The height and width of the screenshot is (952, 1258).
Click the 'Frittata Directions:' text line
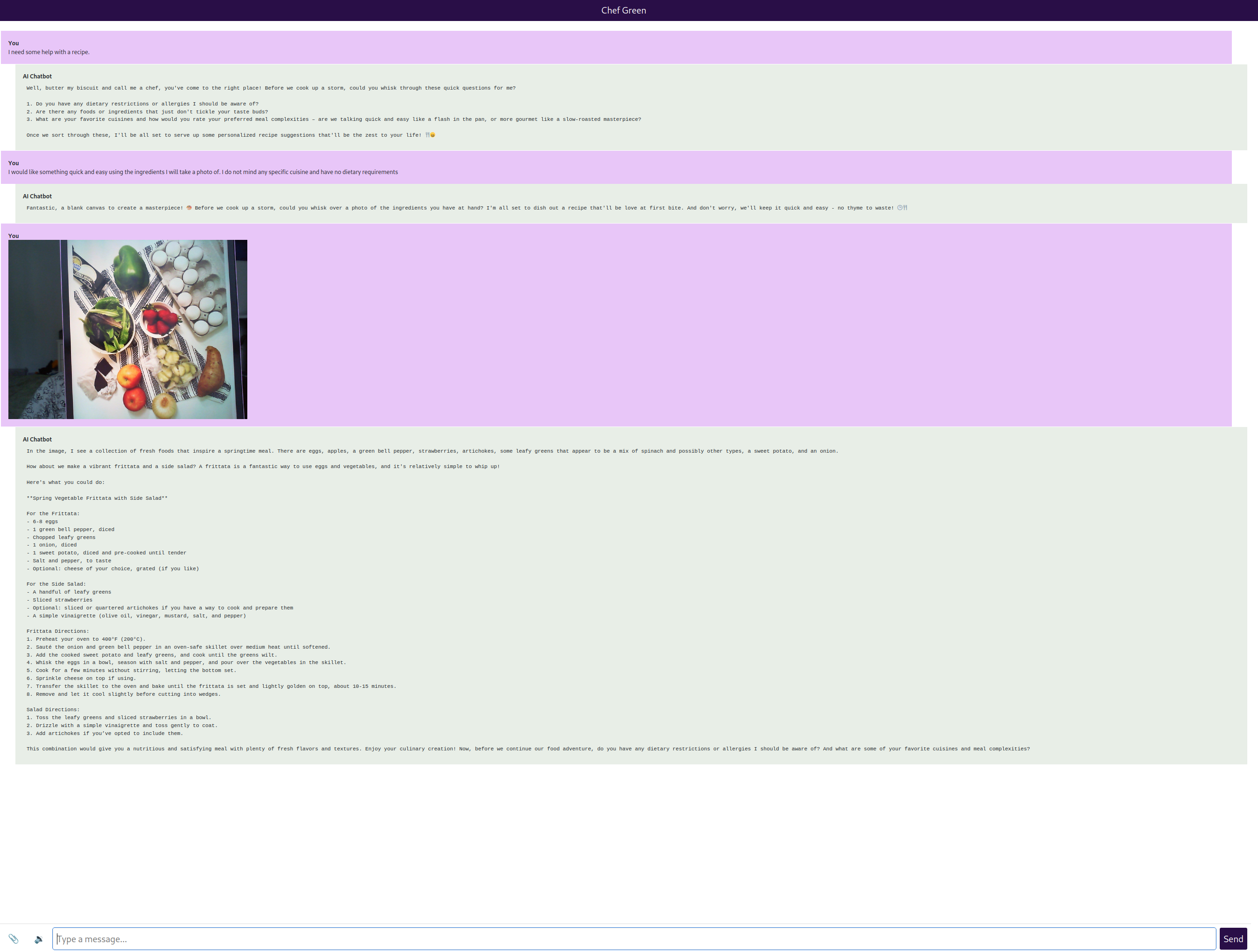click(x=57, y=631)
